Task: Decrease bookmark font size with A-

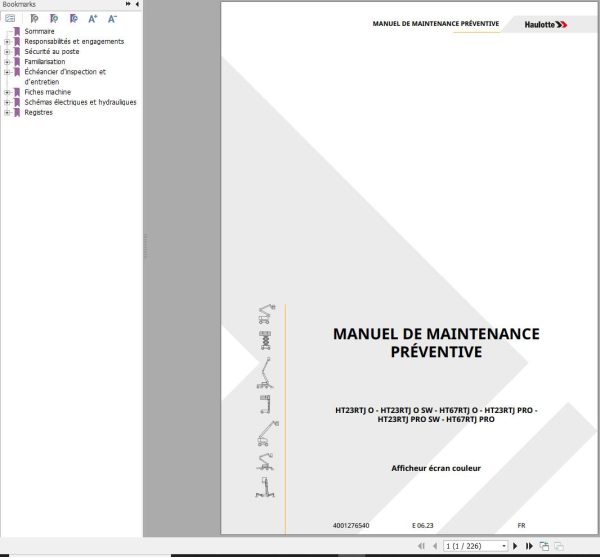Action: (112, 18)
